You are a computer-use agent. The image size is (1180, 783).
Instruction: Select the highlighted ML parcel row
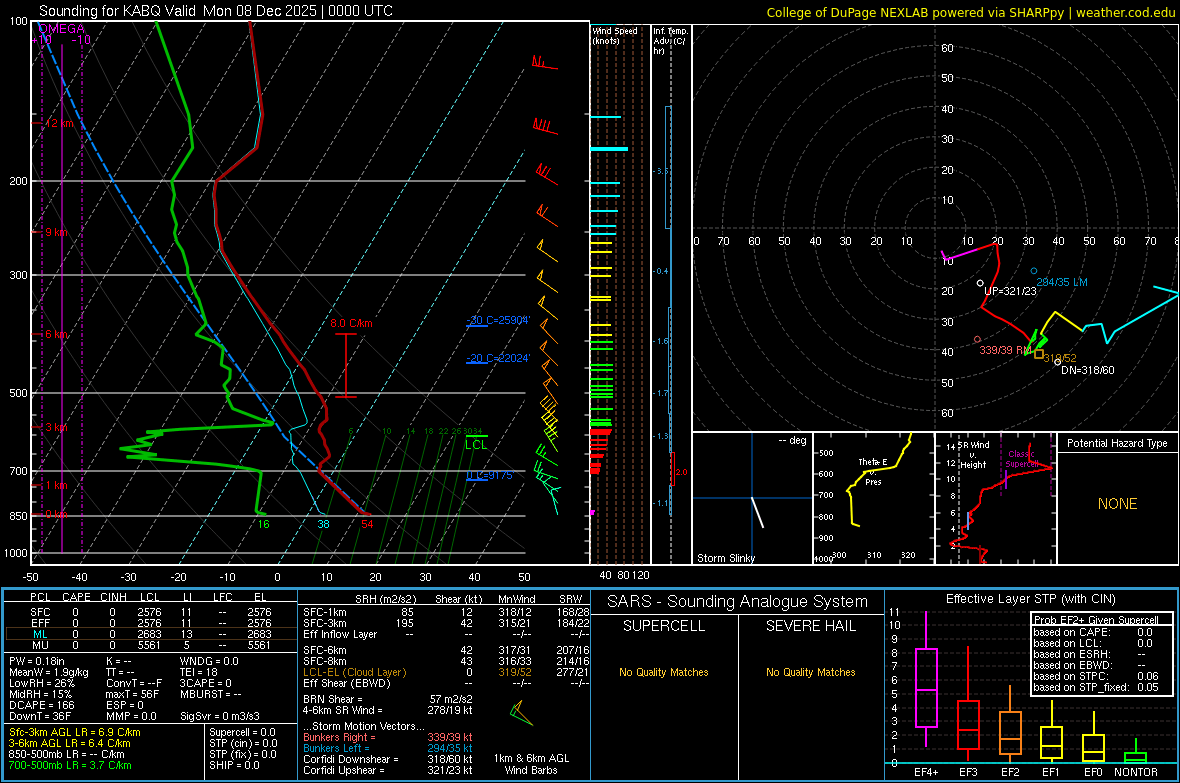[150, 634]
